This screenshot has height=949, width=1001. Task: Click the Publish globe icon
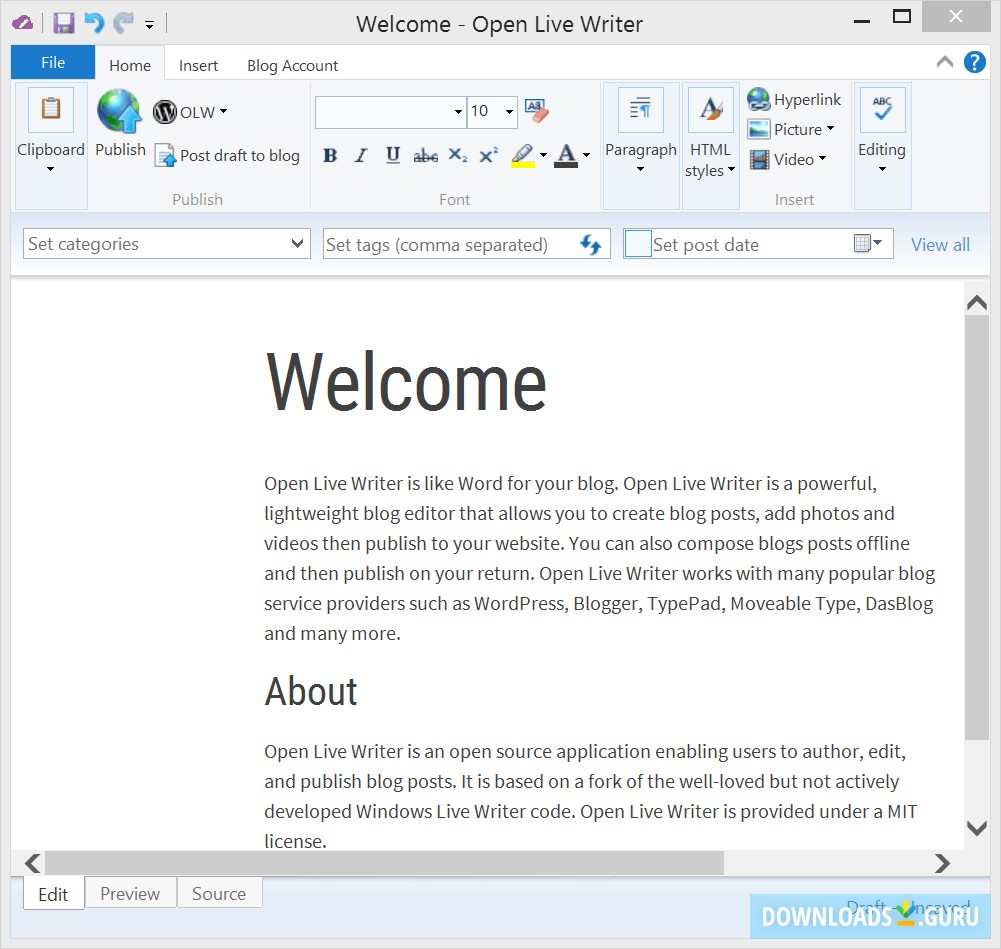pos(119,112)
